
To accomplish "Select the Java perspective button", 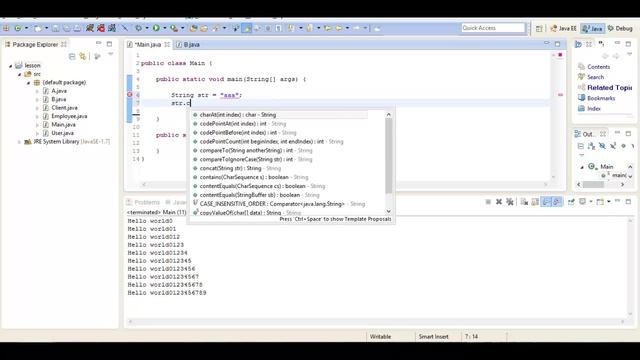I will 593,29.
